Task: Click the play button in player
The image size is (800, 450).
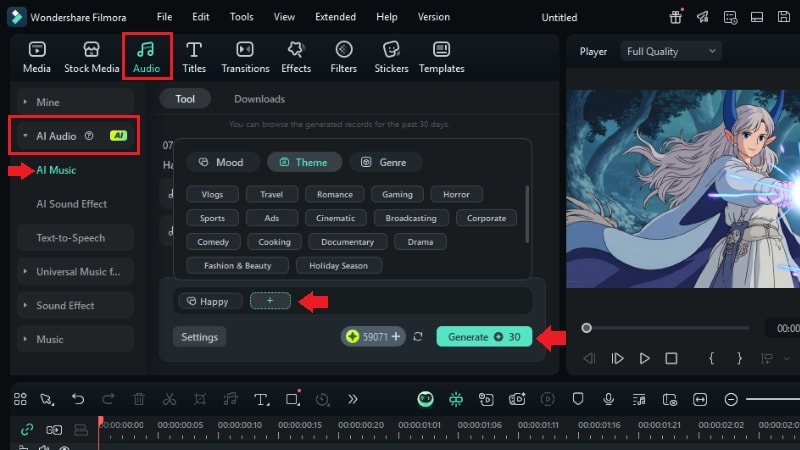Action: coord(644,359)
